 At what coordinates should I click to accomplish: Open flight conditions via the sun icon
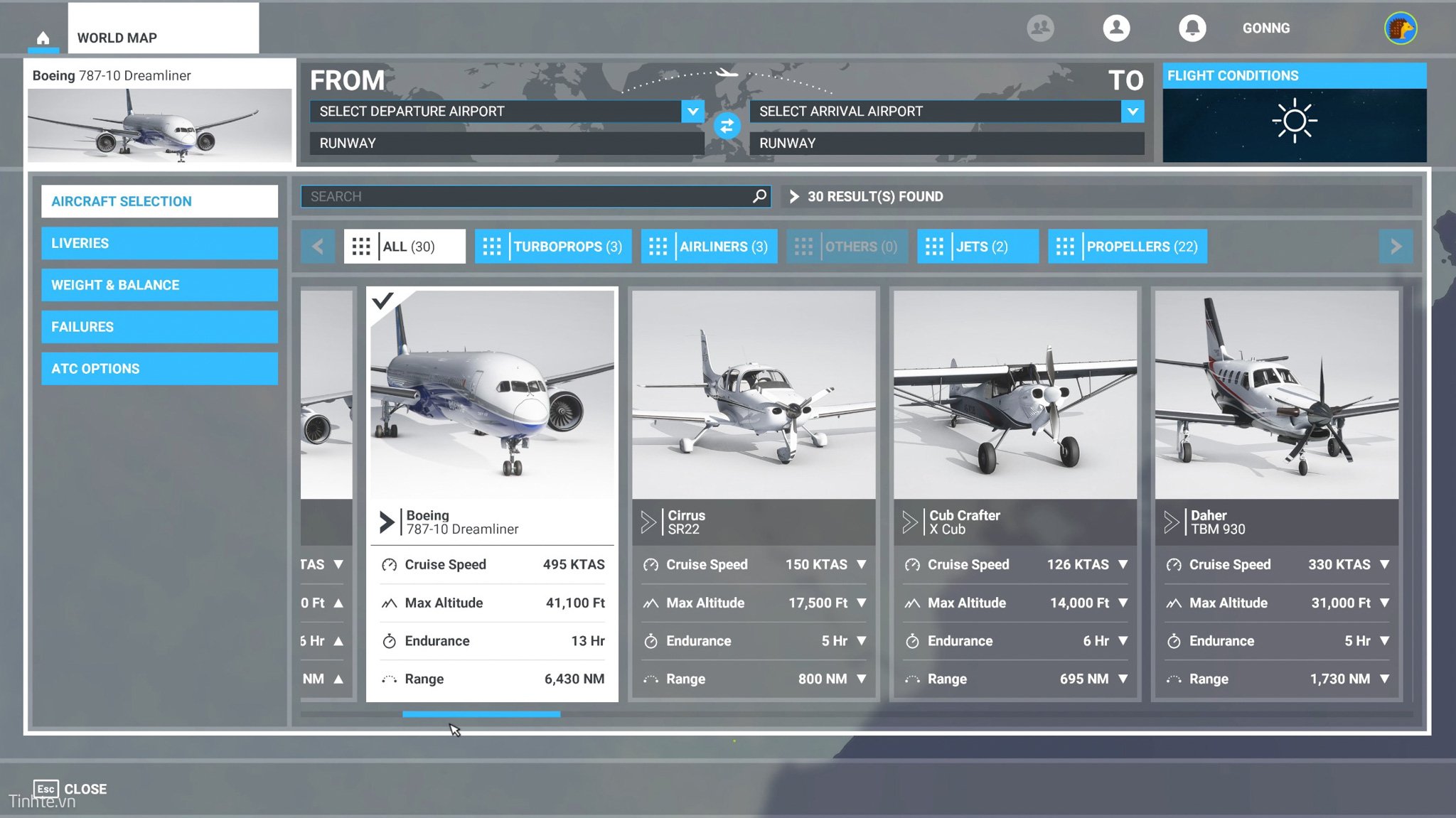click(1294, 121)
